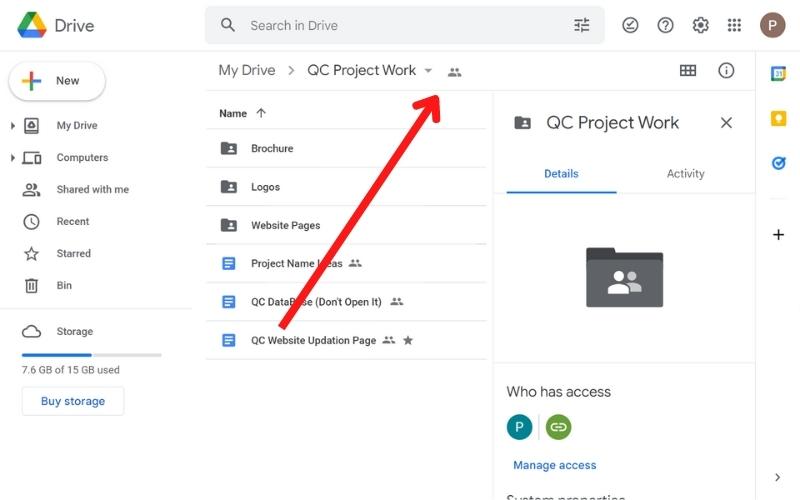800x500 pixels.
Task: Open the Manage access link
Action: point(554,465)
